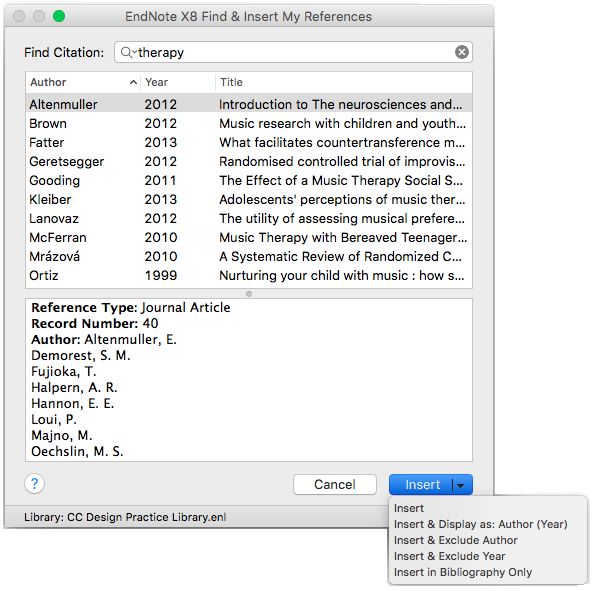
Task: Click the pane splitter handle dot
Action: coord(249,294)
